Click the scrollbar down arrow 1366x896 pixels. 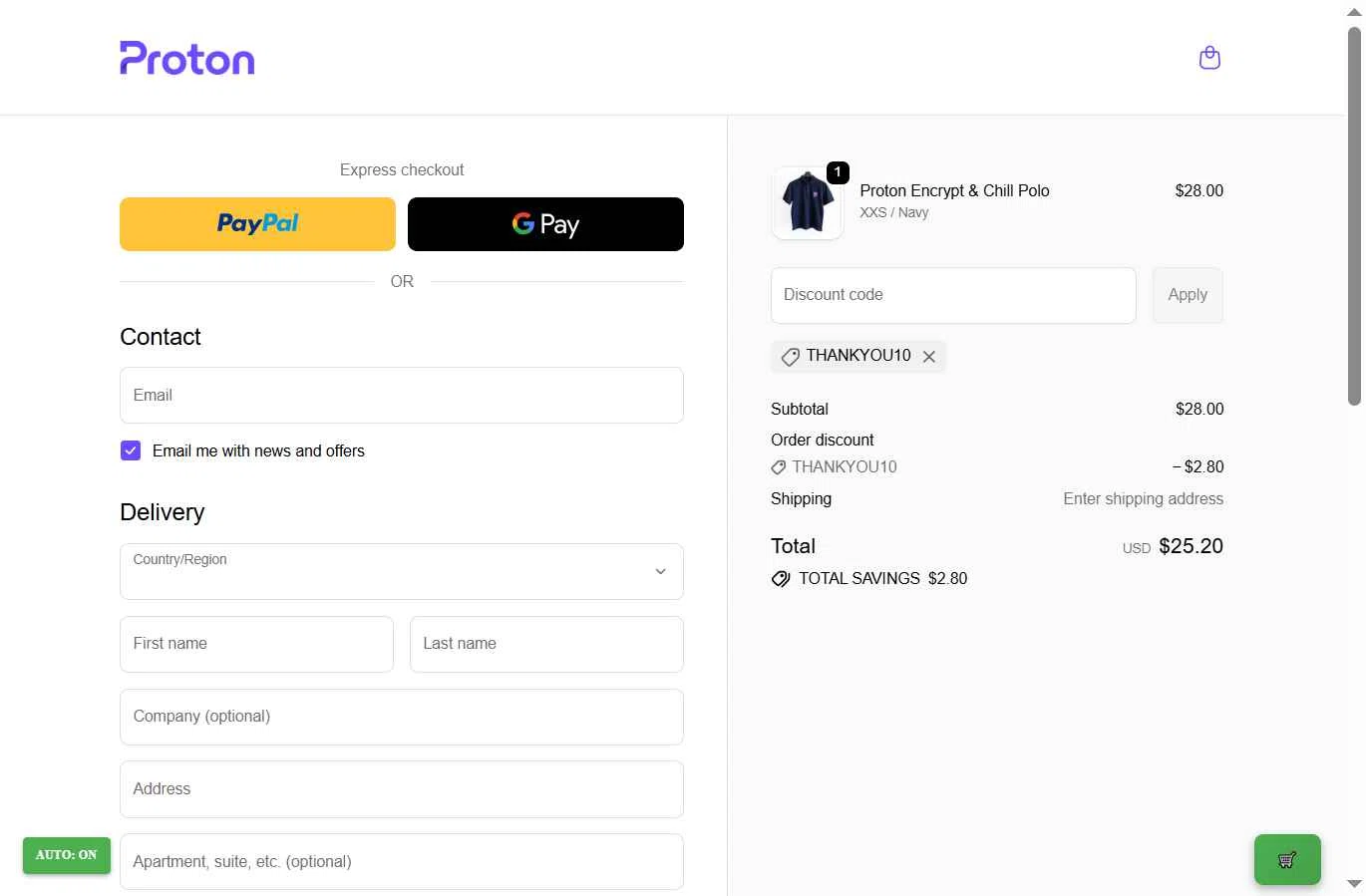[x=1354, y=884]
